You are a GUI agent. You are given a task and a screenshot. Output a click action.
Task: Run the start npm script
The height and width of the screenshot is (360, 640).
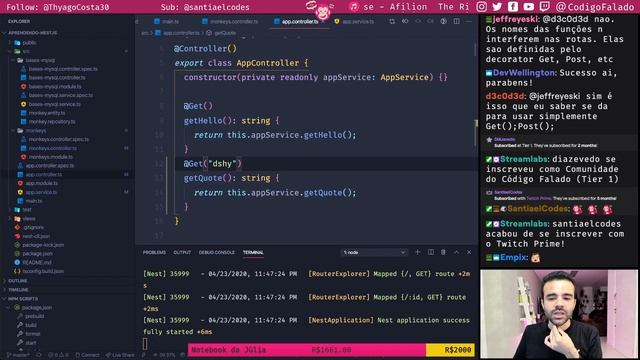pyautogui.click(x=31, y=343)
